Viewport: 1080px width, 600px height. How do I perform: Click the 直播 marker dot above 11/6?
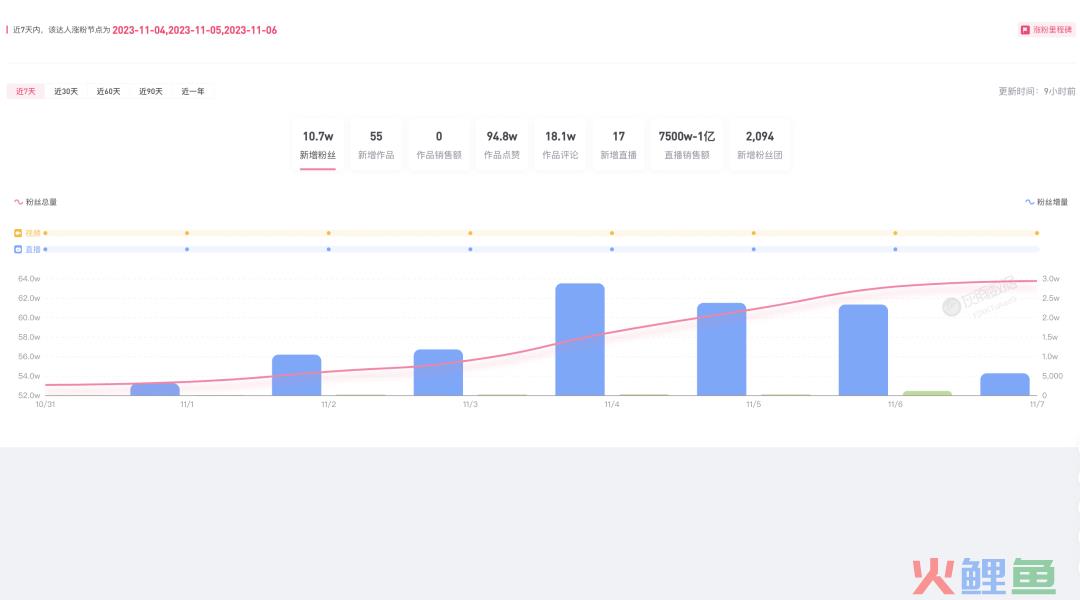895,249
